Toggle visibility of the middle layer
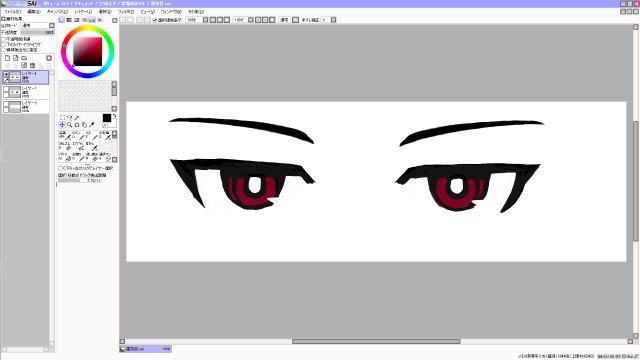The height and width of the screenshot is (360, 640). (6, 90)
